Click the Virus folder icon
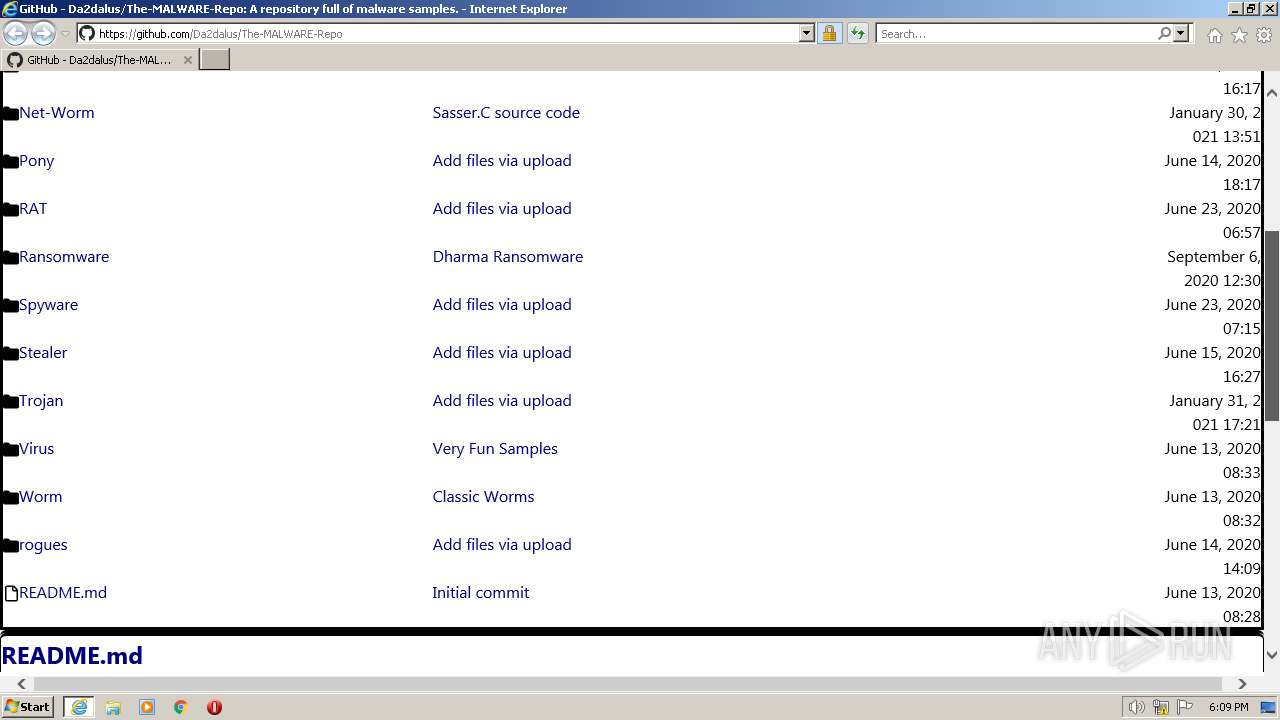This screenshot has width=1280, height=720. pyautogui.click(x=11, y=449)
